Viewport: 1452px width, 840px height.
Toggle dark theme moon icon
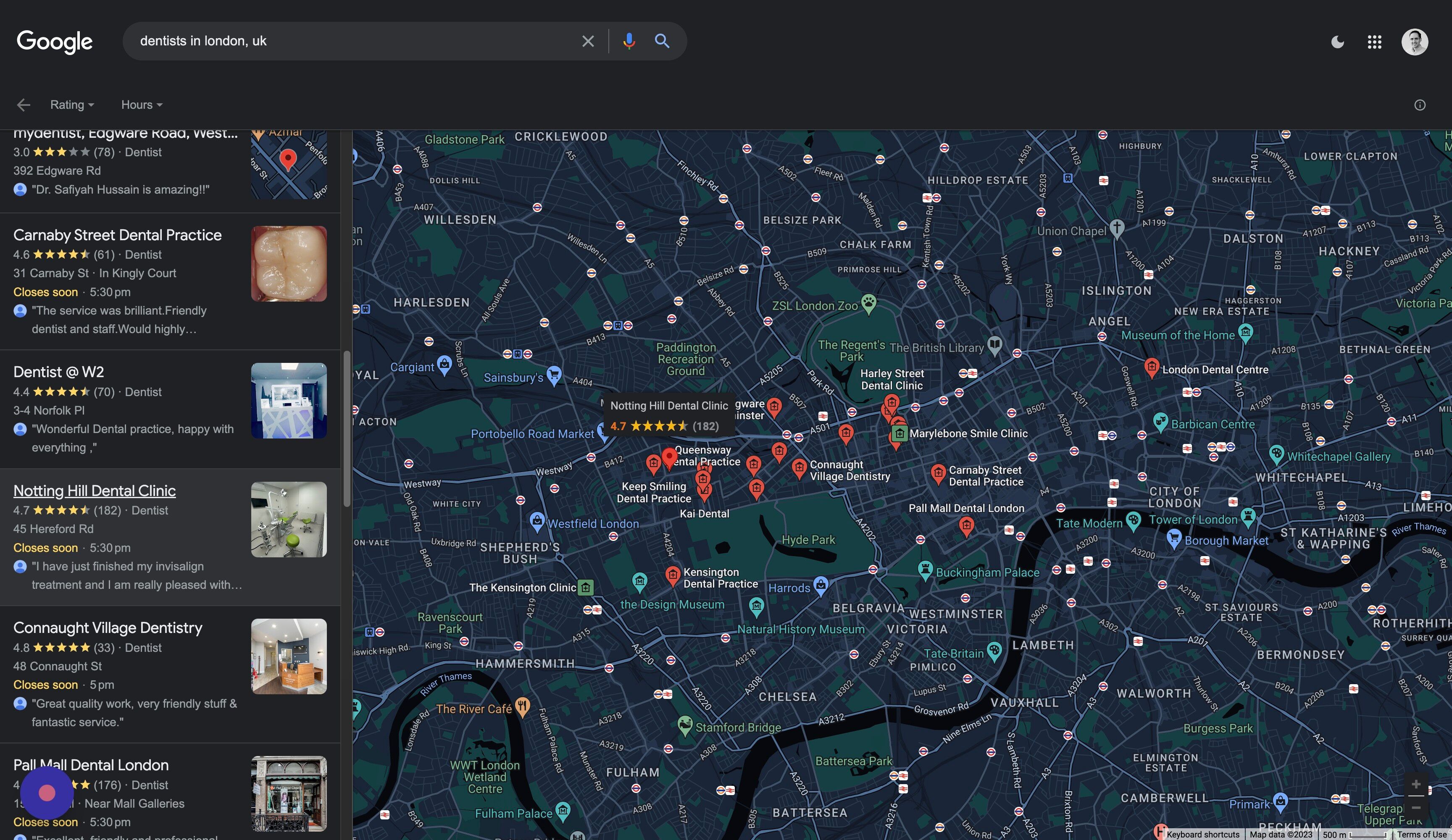pyautogui.click(x=1337, y=42)
